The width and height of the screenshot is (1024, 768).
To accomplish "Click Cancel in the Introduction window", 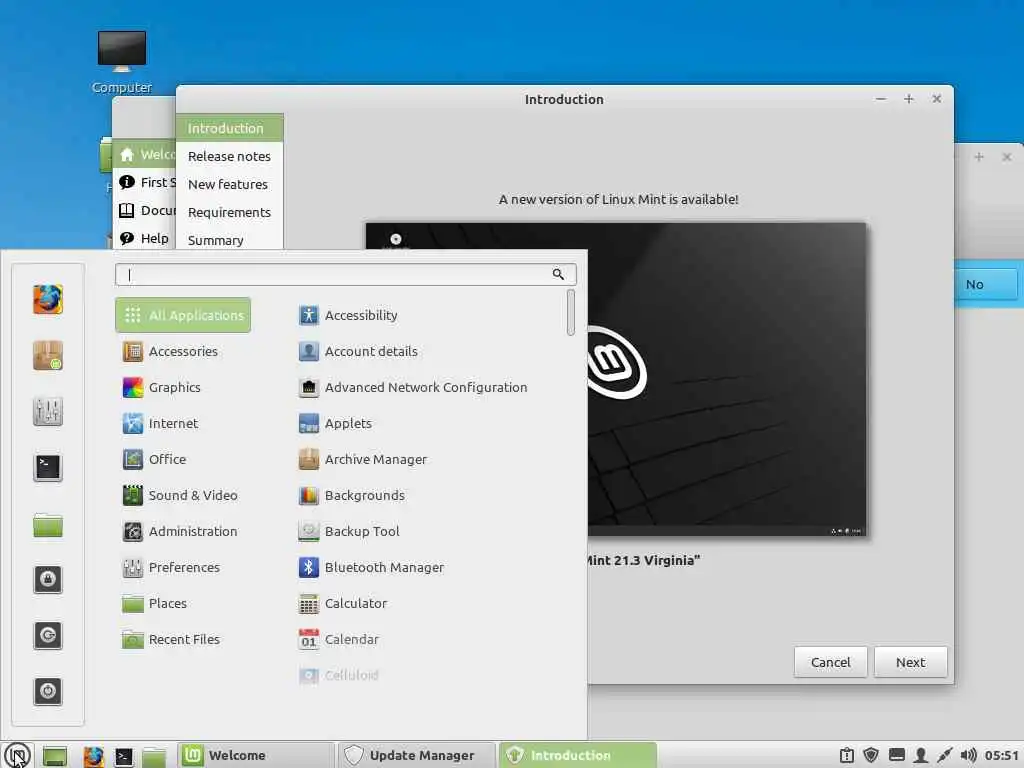I will [x=830, y=662].
